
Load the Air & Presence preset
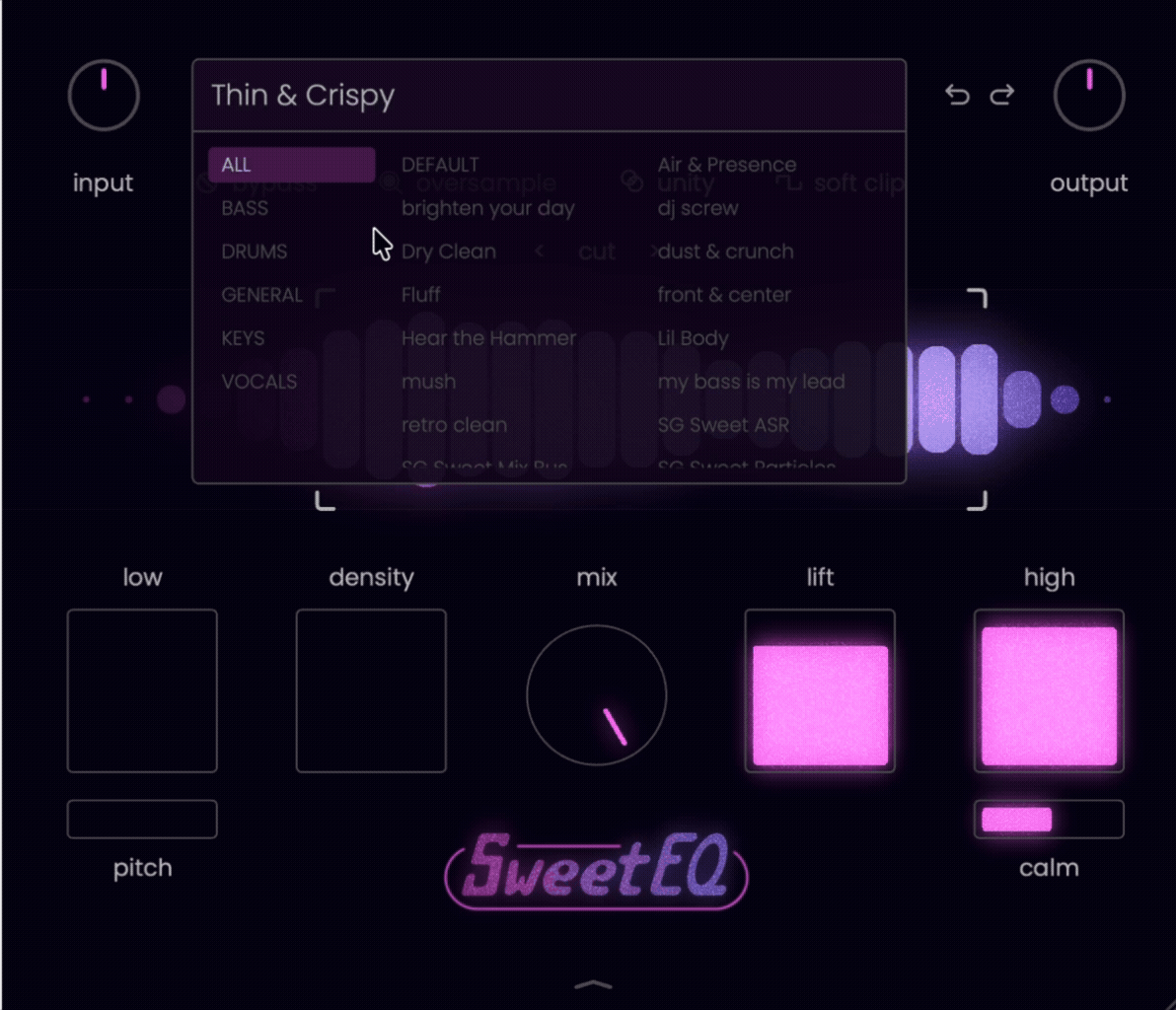point(727,165)
